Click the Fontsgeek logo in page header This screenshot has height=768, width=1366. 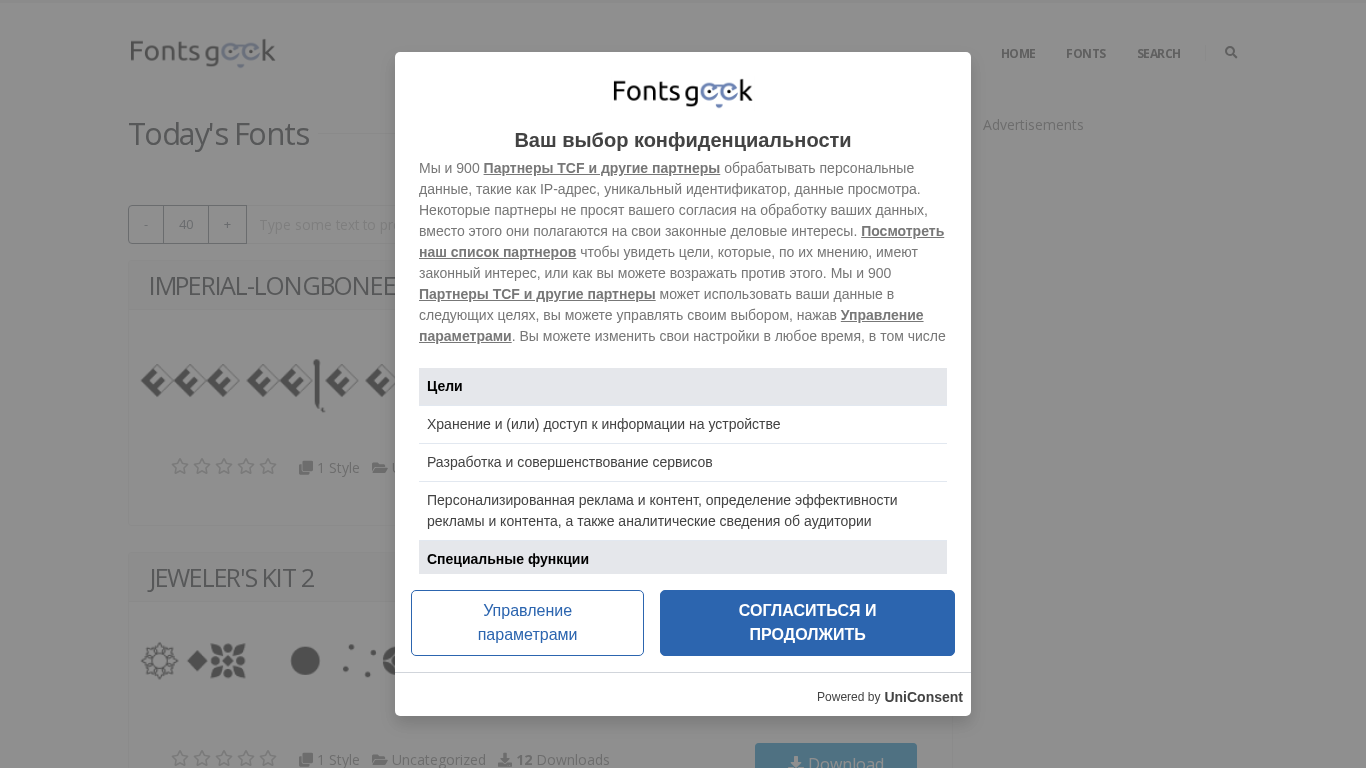click(203, 52)
